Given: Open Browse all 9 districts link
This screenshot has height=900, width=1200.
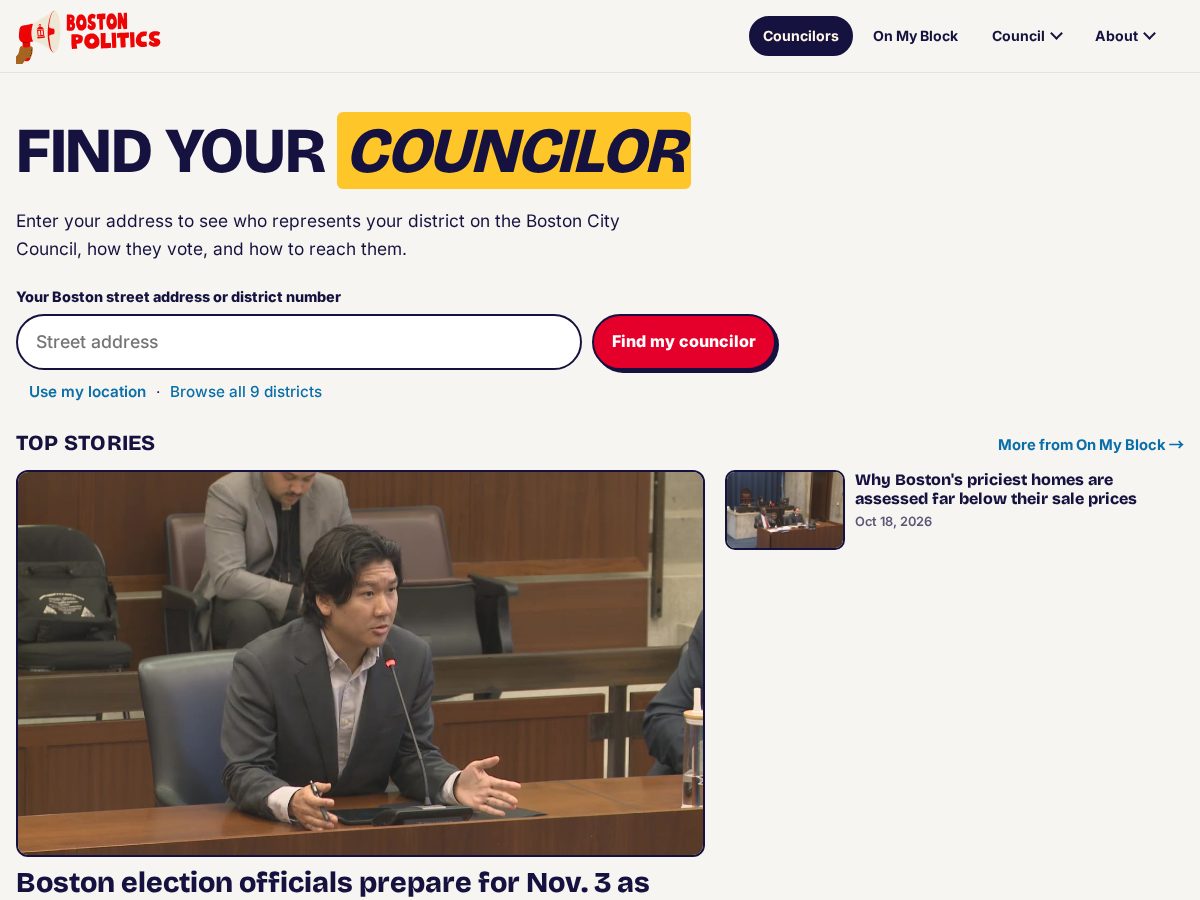Looking at the screenshot, I should pyautogui.click(x=246, y=392).
